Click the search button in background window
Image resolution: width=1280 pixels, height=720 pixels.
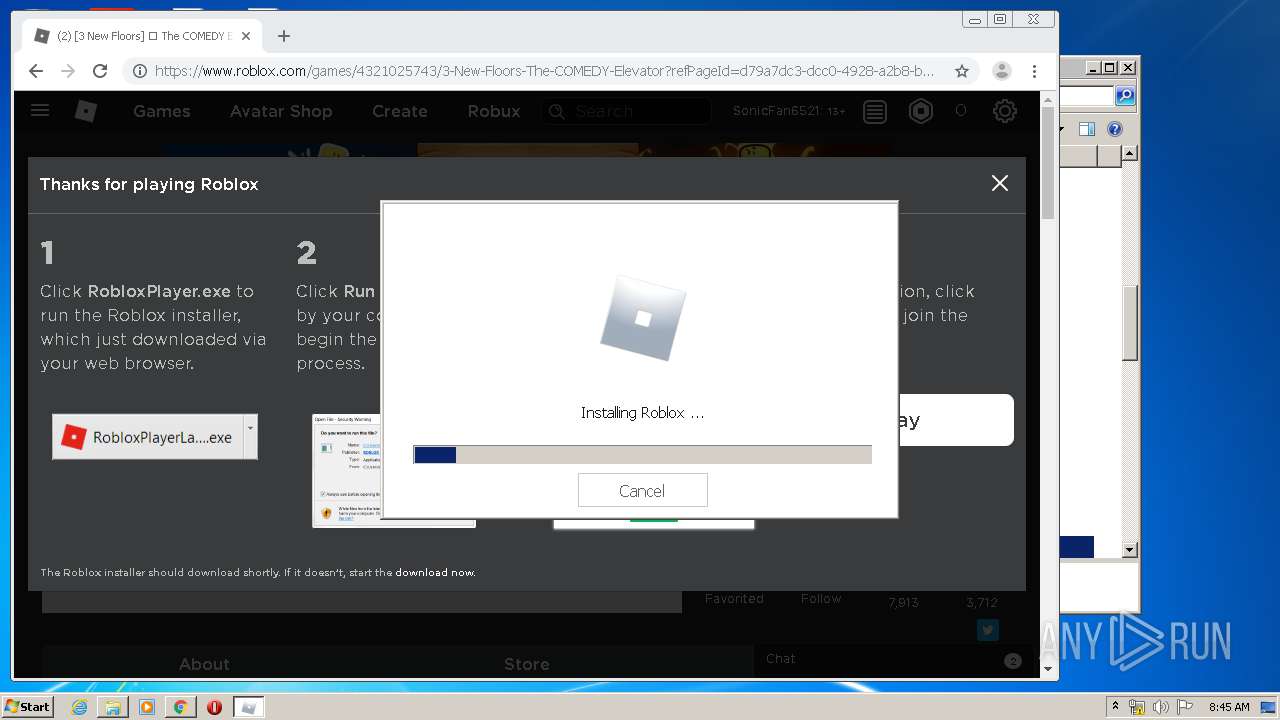1126,96
